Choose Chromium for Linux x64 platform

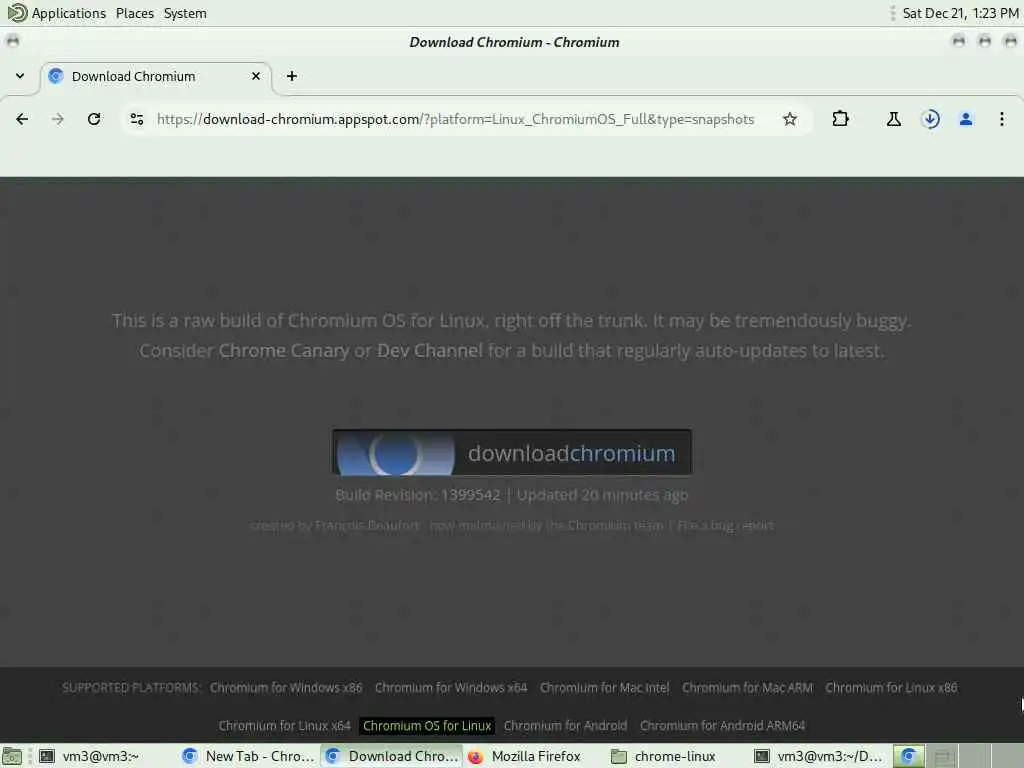[285, 726]
